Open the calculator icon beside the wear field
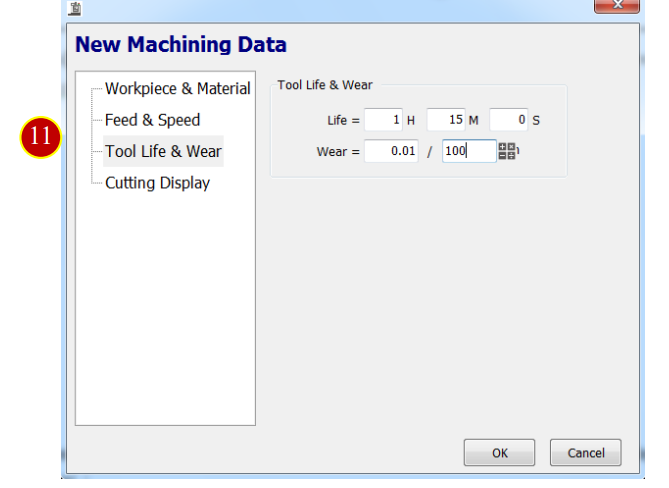 coord(507,151)
